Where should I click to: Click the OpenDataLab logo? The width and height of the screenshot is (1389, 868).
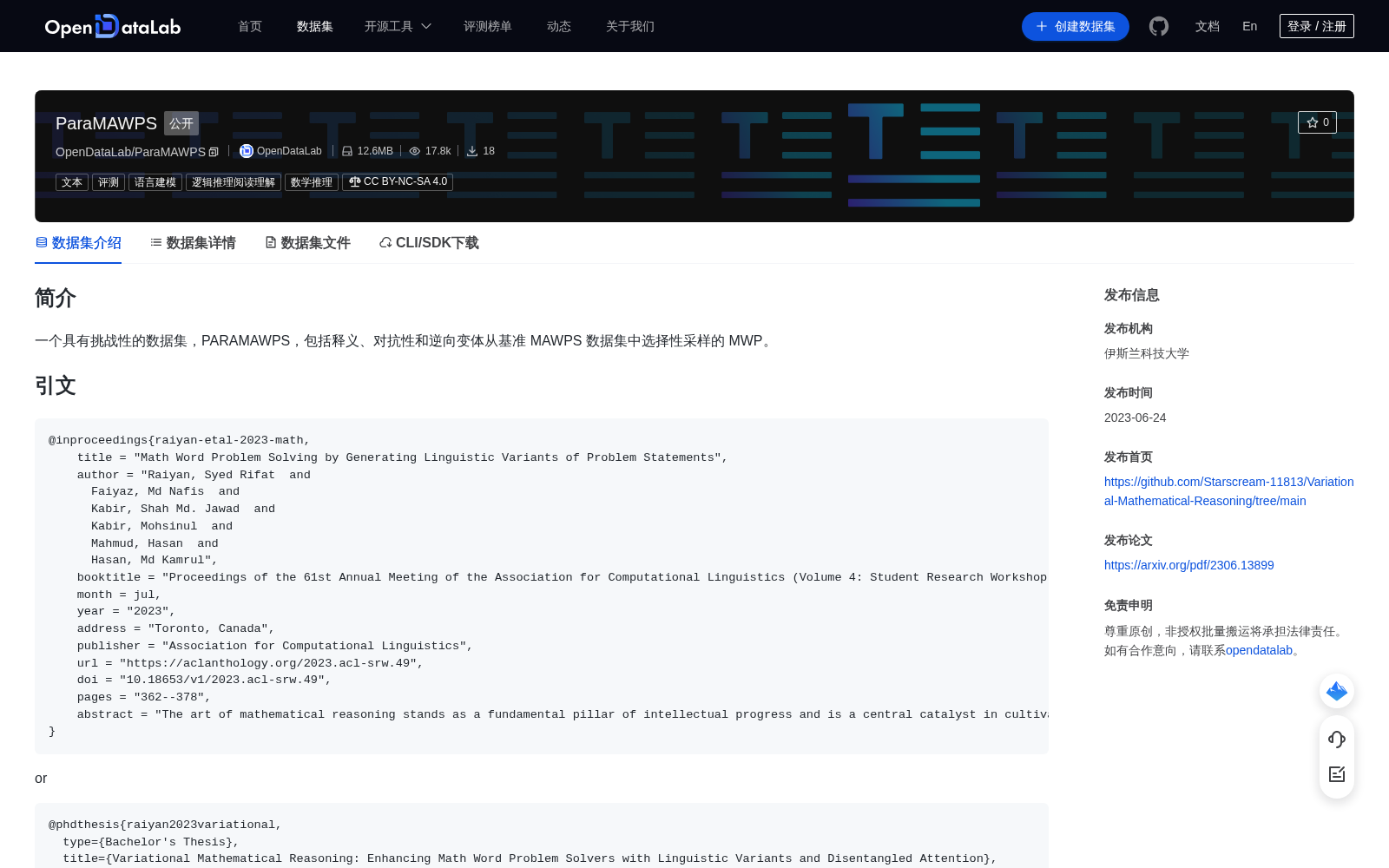pyautogui.click(x=113, y=26)
